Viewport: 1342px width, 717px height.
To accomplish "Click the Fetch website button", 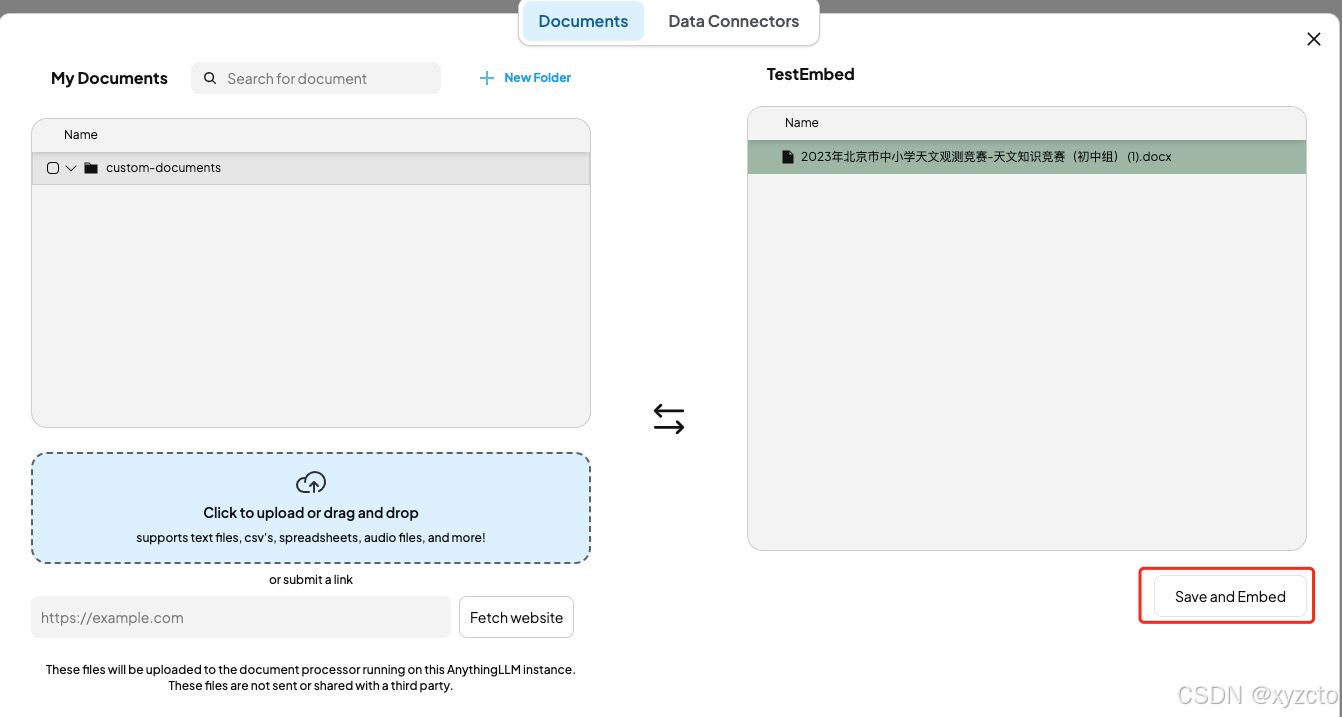I will pos(516,617).
